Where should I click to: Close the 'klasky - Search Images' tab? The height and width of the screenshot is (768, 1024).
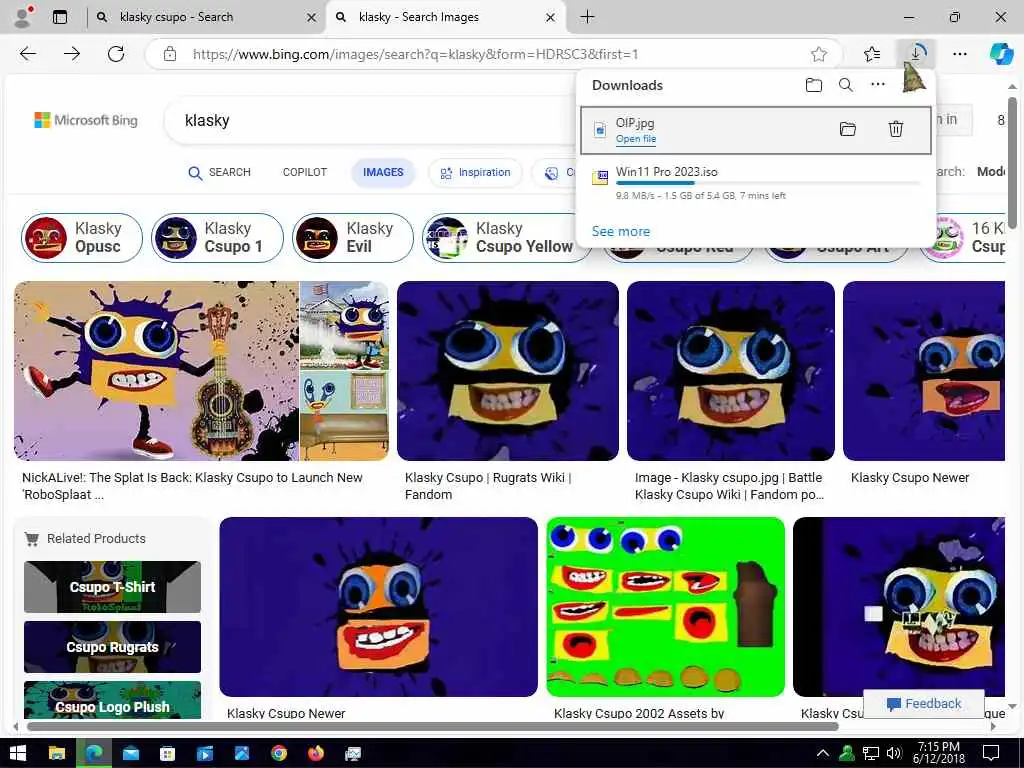point(551,18)
